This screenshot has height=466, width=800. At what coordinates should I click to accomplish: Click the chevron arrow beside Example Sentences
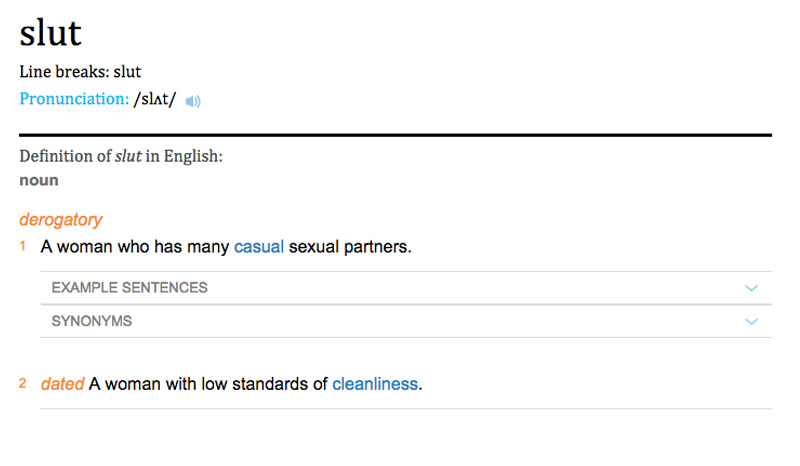coord(752,288)
